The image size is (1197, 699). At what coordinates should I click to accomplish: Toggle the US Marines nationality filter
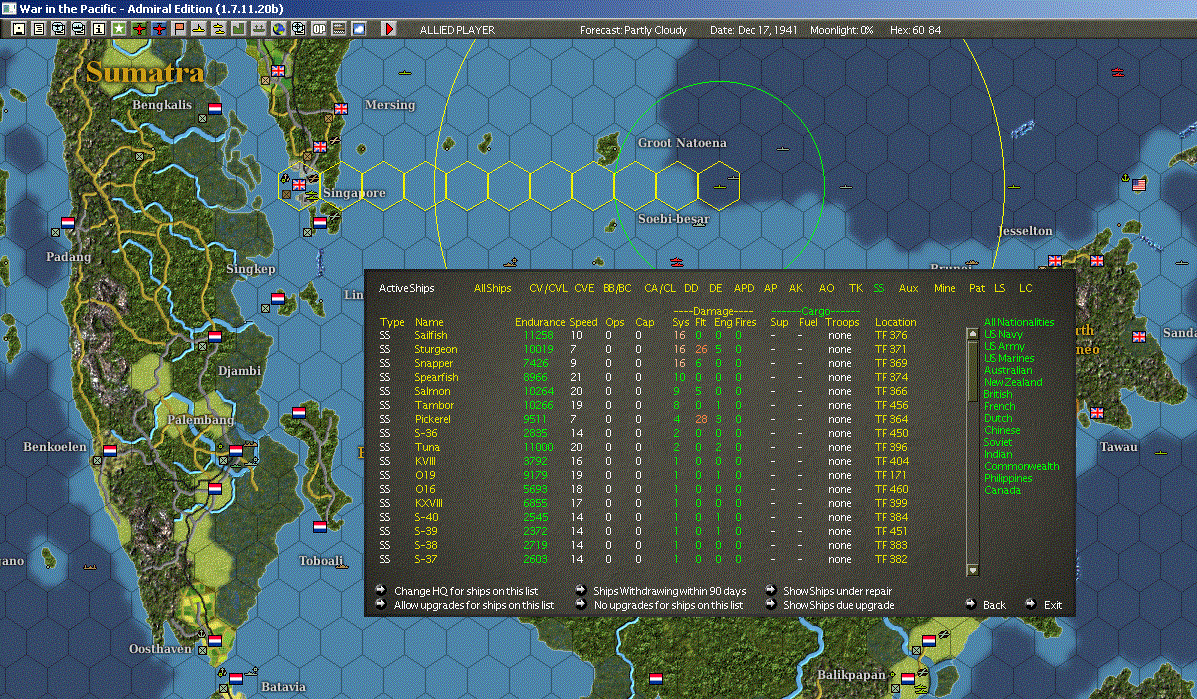(1008, 358)
